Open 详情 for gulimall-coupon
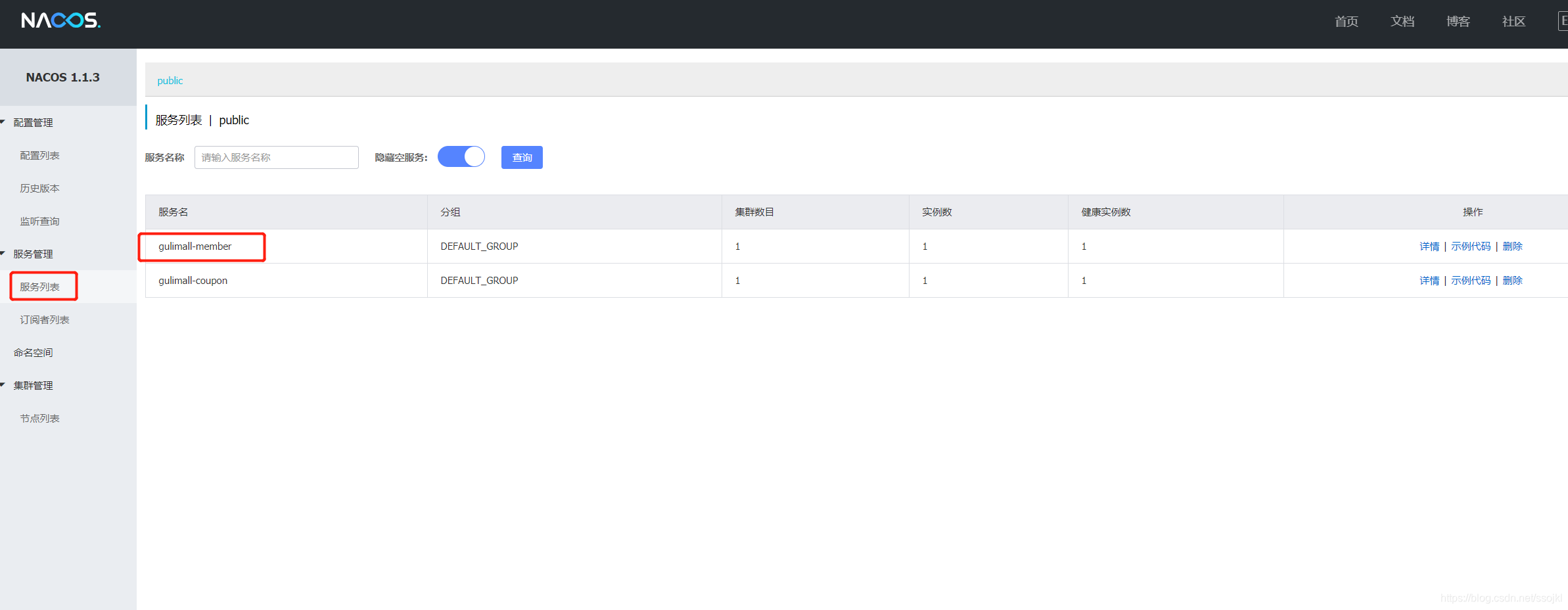 pos(1429,280)
